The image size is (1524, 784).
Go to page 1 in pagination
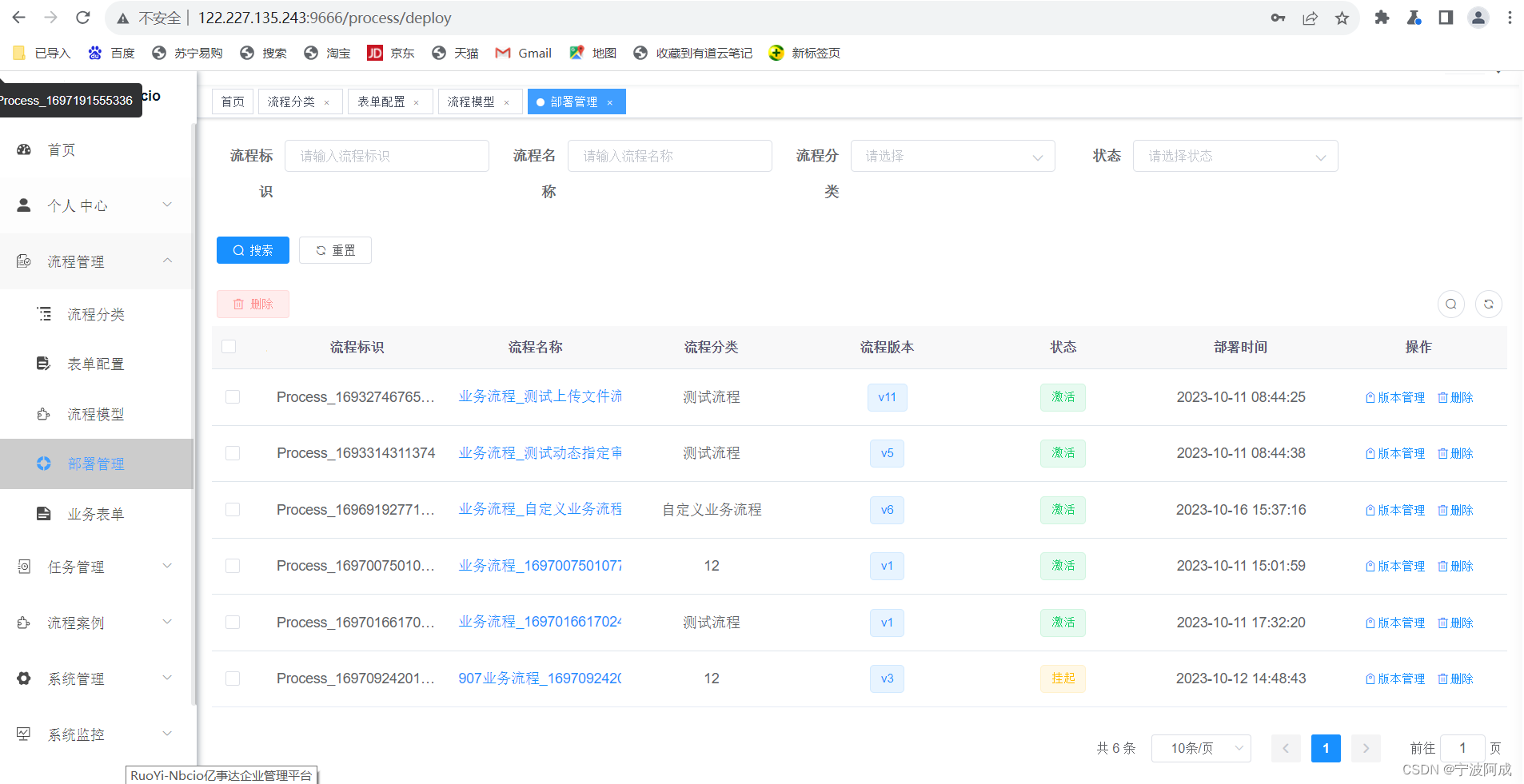pos(1326,748)
